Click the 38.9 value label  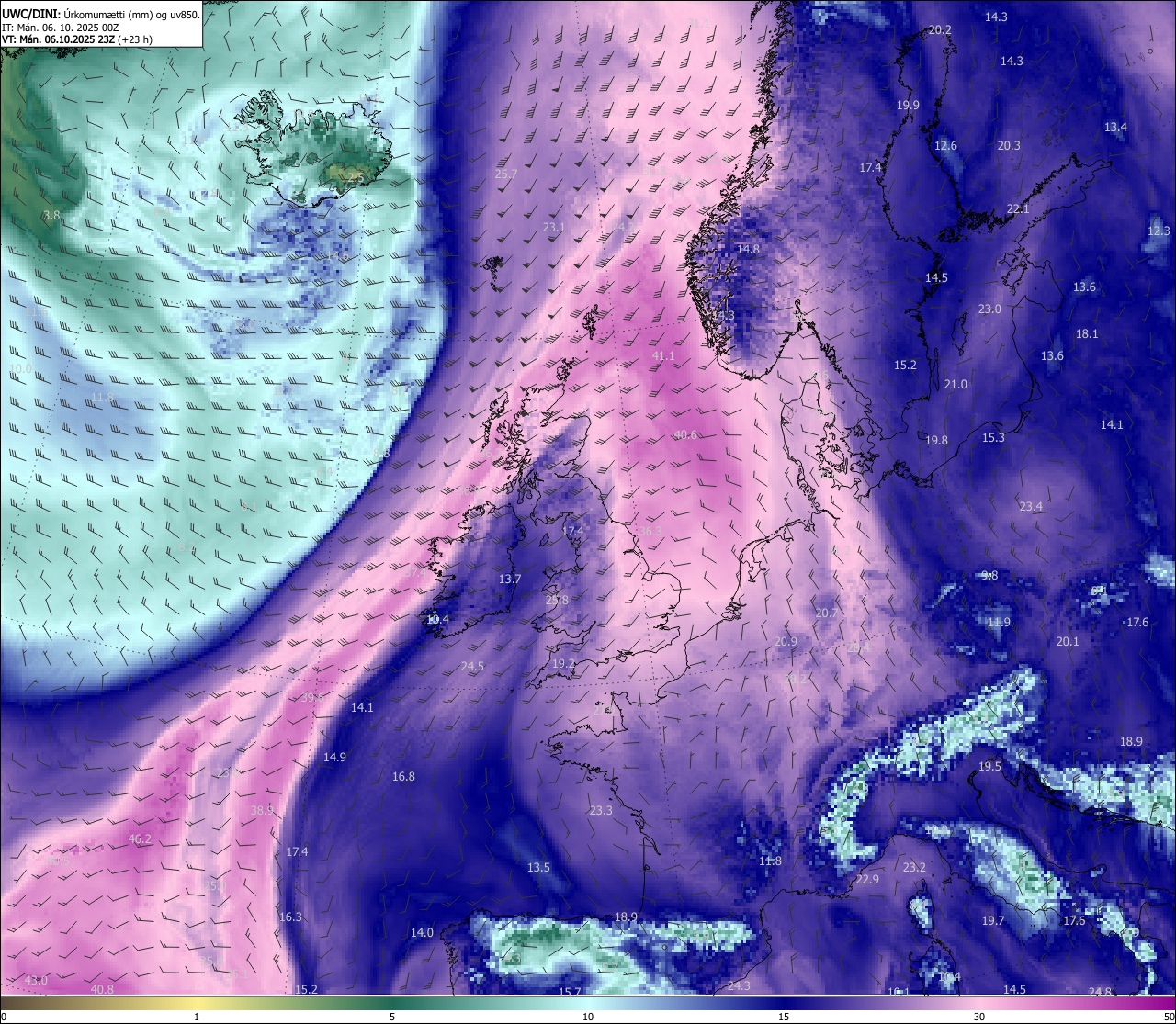click(x=263, y=810)
